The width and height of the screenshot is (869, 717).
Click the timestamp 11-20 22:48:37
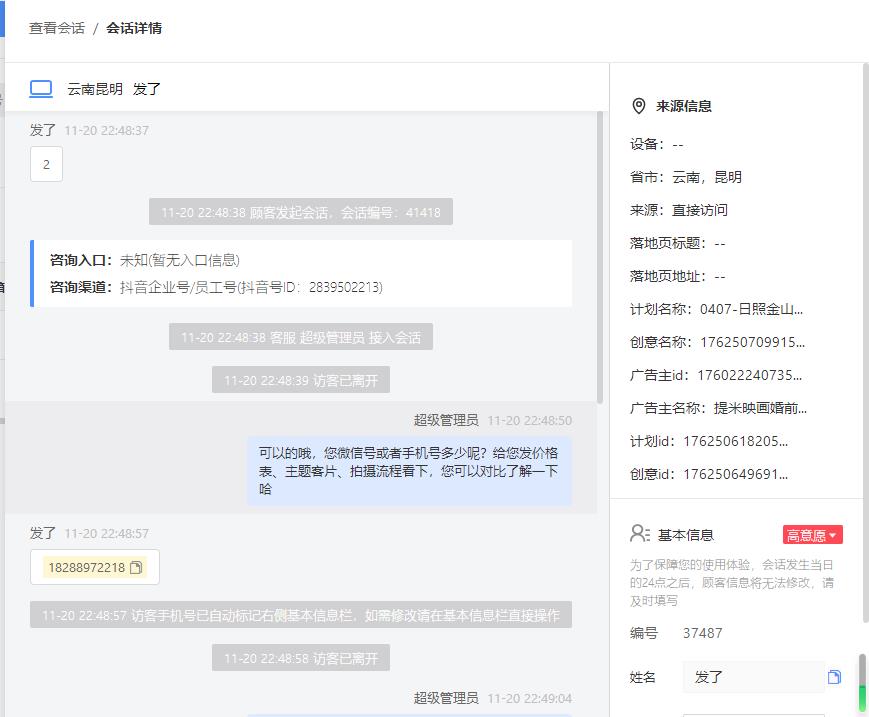106,130
